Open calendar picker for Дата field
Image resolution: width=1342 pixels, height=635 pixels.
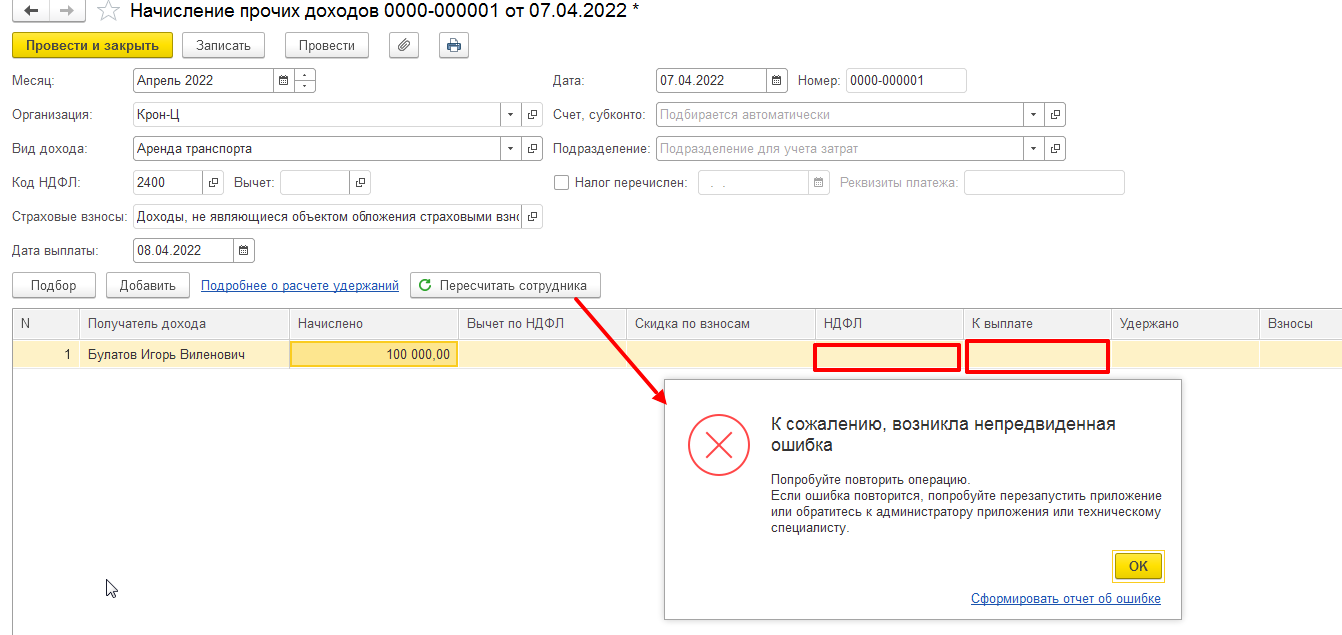point(776,81)
